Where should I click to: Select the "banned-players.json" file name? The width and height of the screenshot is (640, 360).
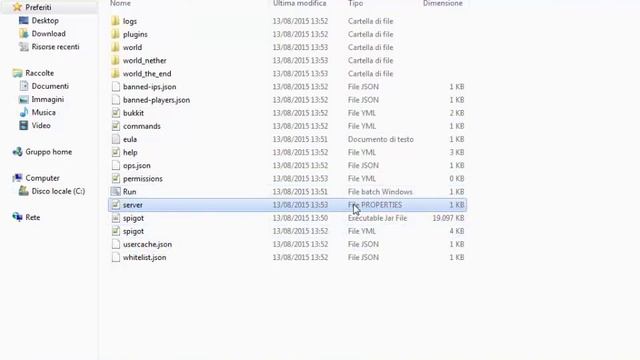tap(156, 100)
